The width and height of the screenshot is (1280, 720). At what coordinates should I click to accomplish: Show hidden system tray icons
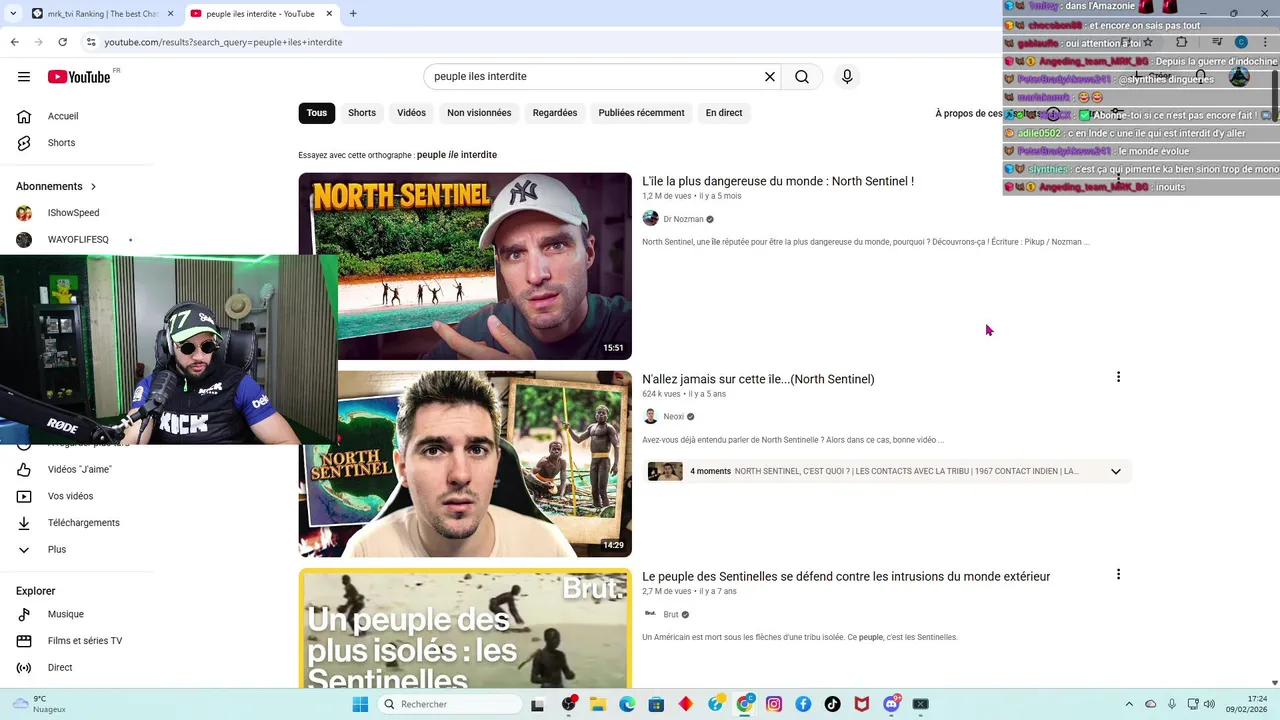pos(1129,705)
